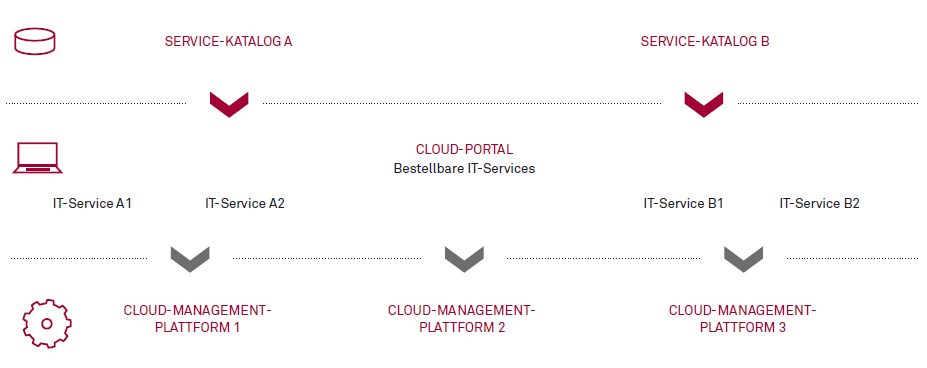Screen dimensions: 927x368
Task: Click the CLOUD-PORTAL title
Action: pyautogui.click(x=464, y=149)
